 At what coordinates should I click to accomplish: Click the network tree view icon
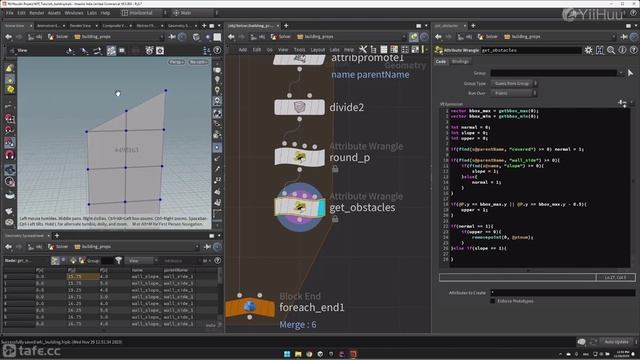click(373, 50)
